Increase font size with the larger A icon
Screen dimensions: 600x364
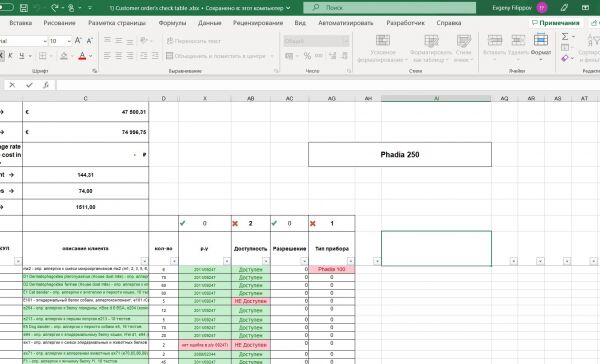point(78,41)
